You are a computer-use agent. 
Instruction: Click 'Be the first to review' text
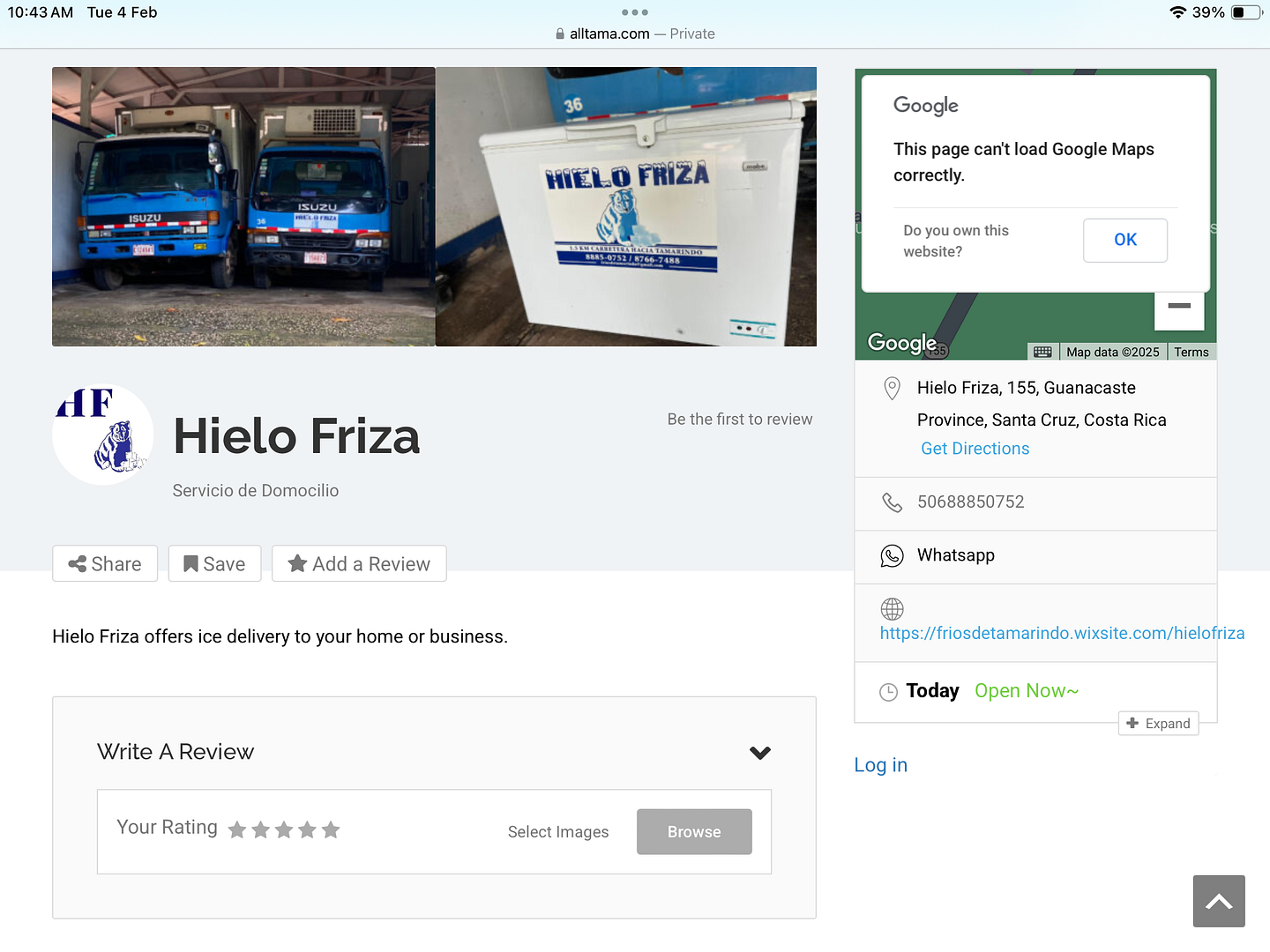(x=740, y=420)
